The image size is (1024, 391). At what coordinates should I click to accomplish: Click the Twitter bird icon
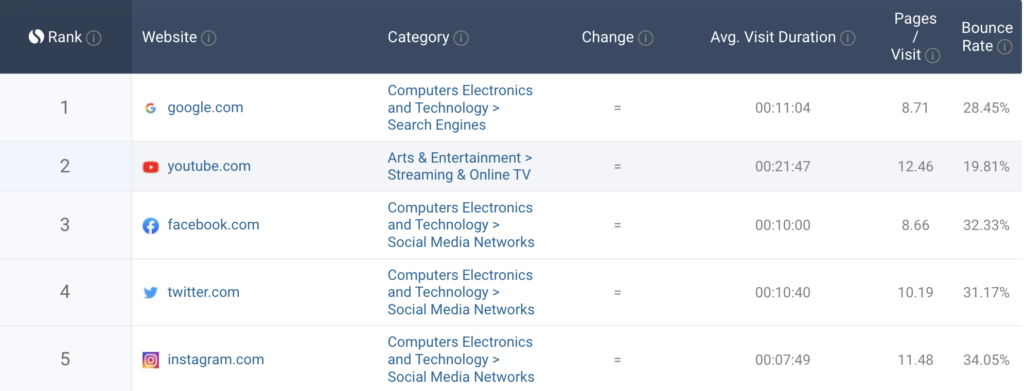pyautogui.click(x=150, y=292)
